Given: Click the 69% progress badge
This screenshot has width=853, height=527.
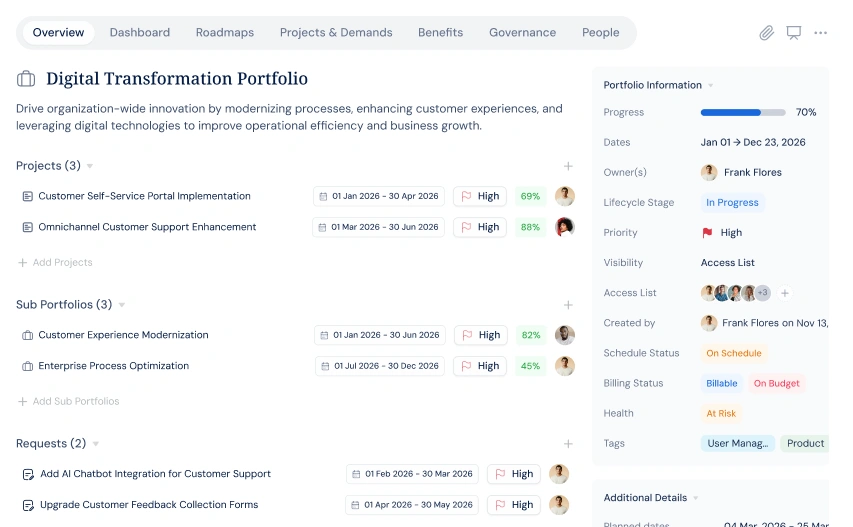Looking at the screenshot, I should [530, 196].
